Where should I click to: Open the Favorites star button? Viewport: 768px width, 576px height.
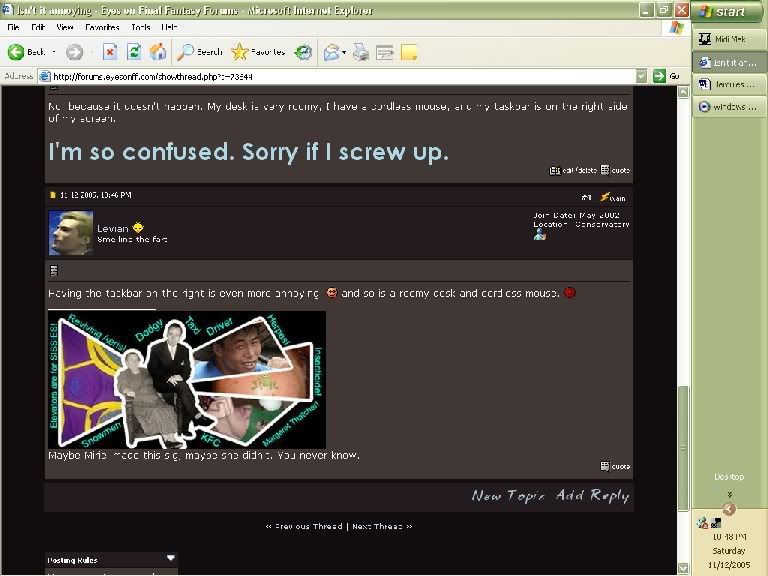click(x=258, y=52)
